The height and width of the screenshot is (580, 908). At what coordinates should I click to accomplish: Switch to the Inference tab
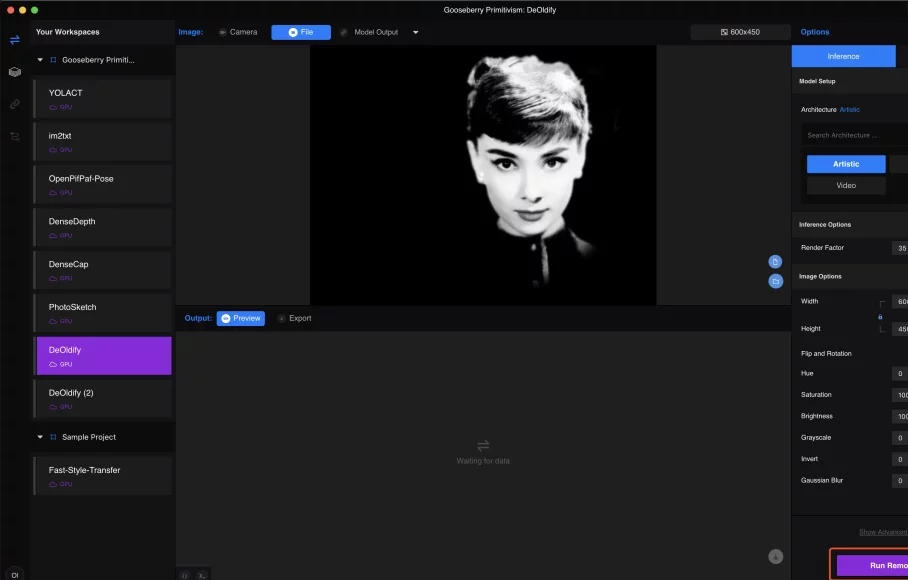click(x=843, y=56)
